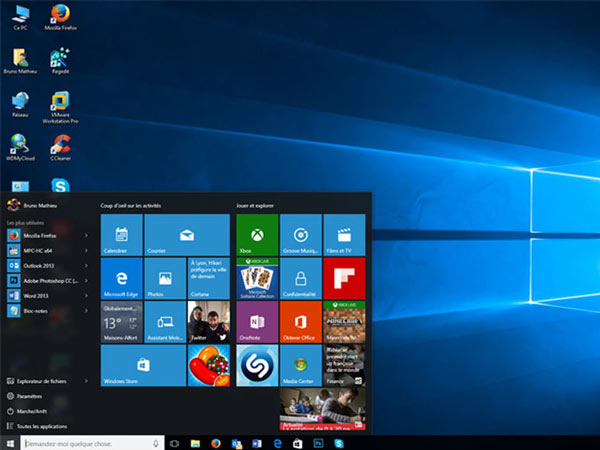Expand the Mozilla Firefox jump list arrow
Viewport: 600px width, 450px height.
[x=86, y=235]
